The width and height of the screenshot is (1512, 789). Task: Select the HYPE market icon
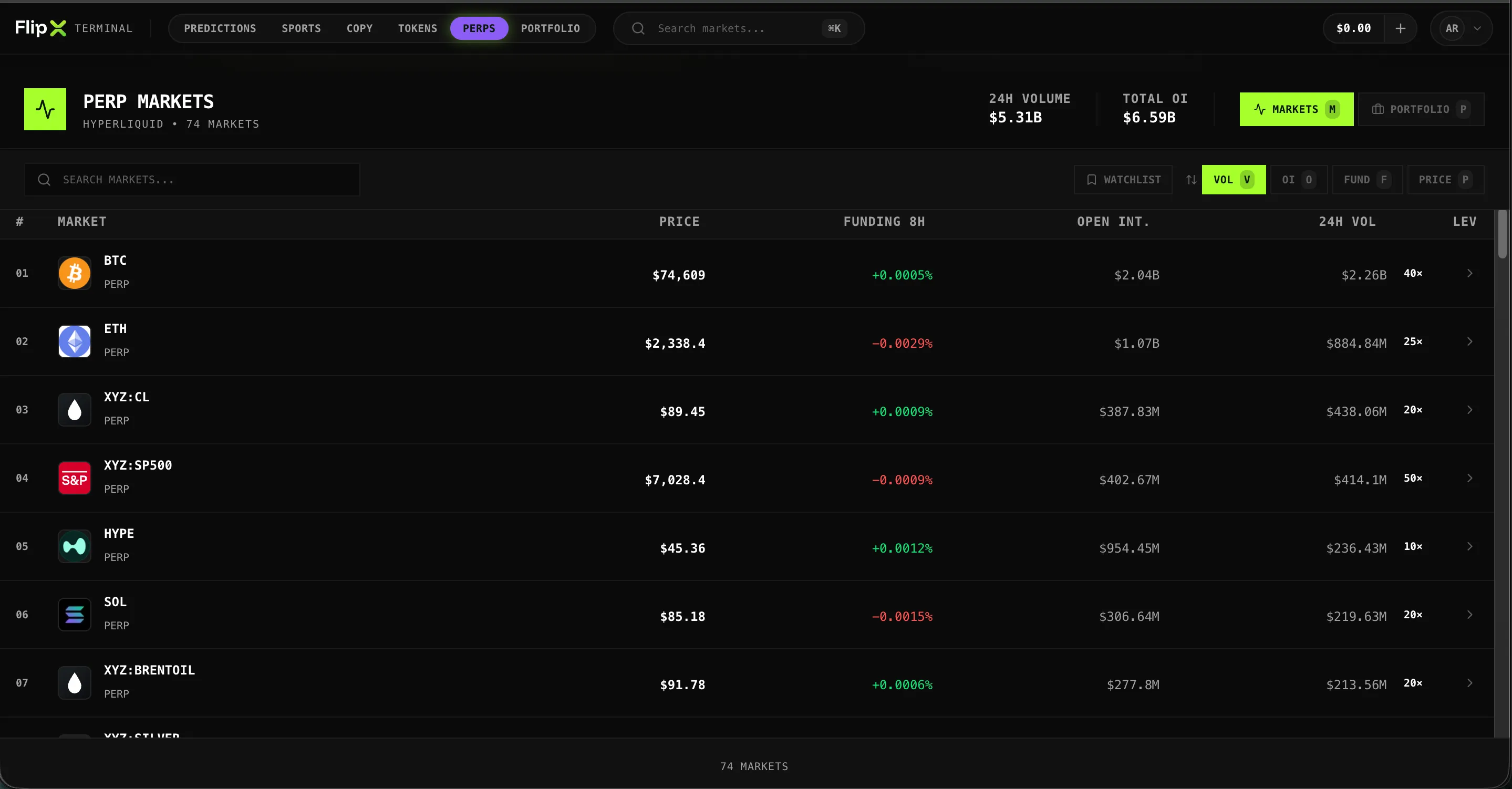75,546
